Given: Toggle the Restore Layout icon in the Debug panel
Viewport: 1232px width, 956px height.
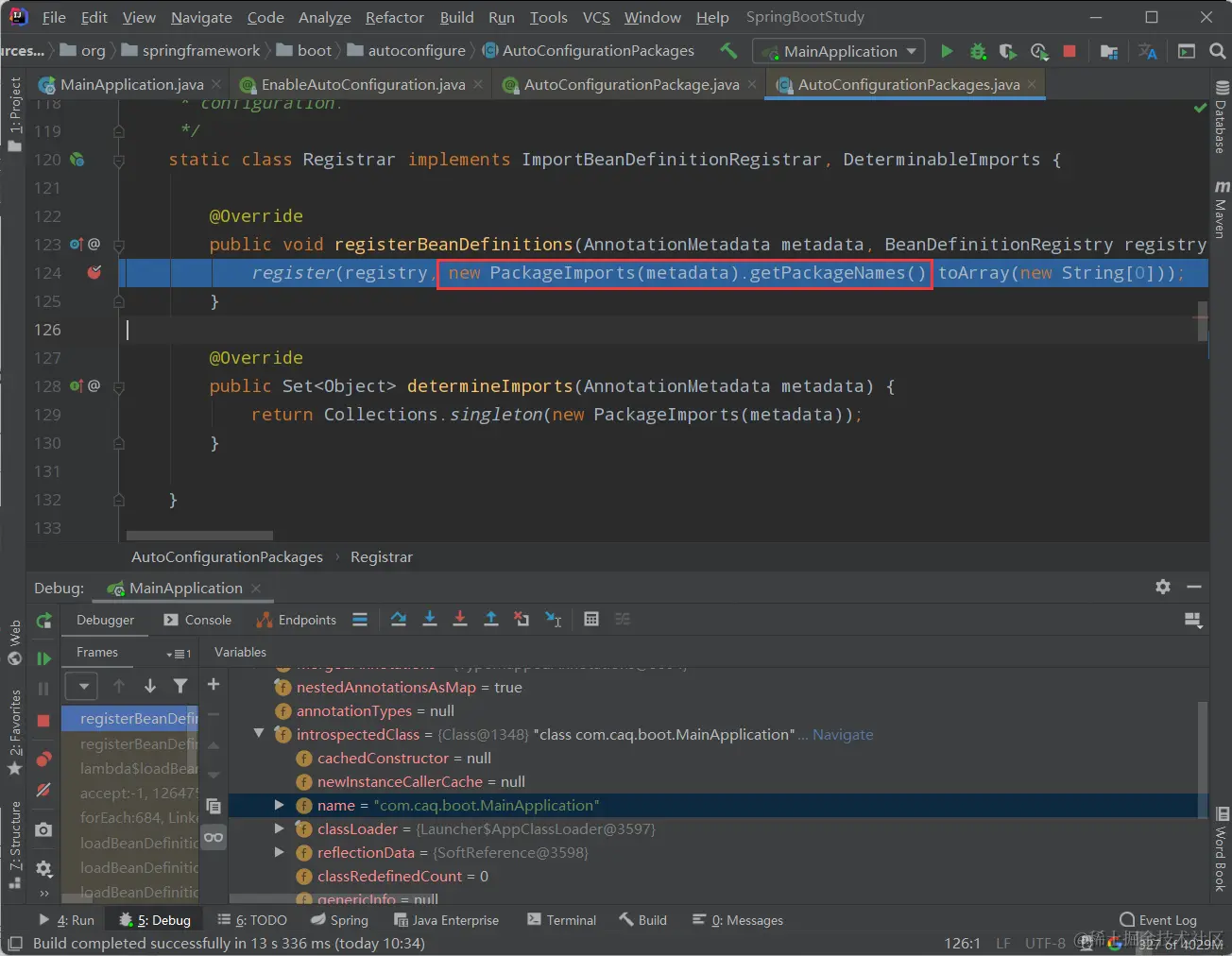Looking at the screenshot, I should tap(1193, 620).
